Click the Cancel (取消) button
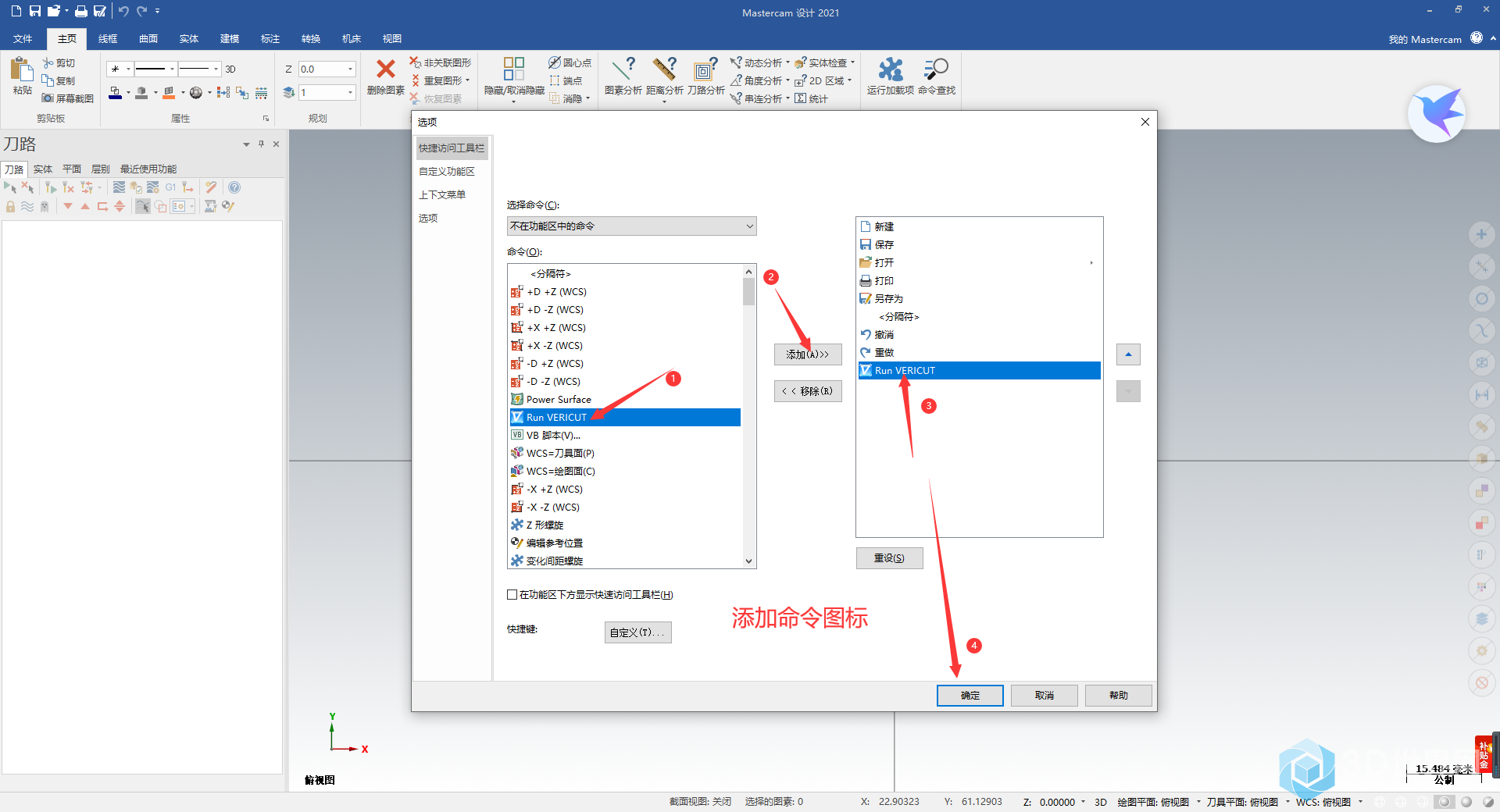The height and width of the screenshot is (812, 1500). pyautogui.click(x=1045, y=696)
